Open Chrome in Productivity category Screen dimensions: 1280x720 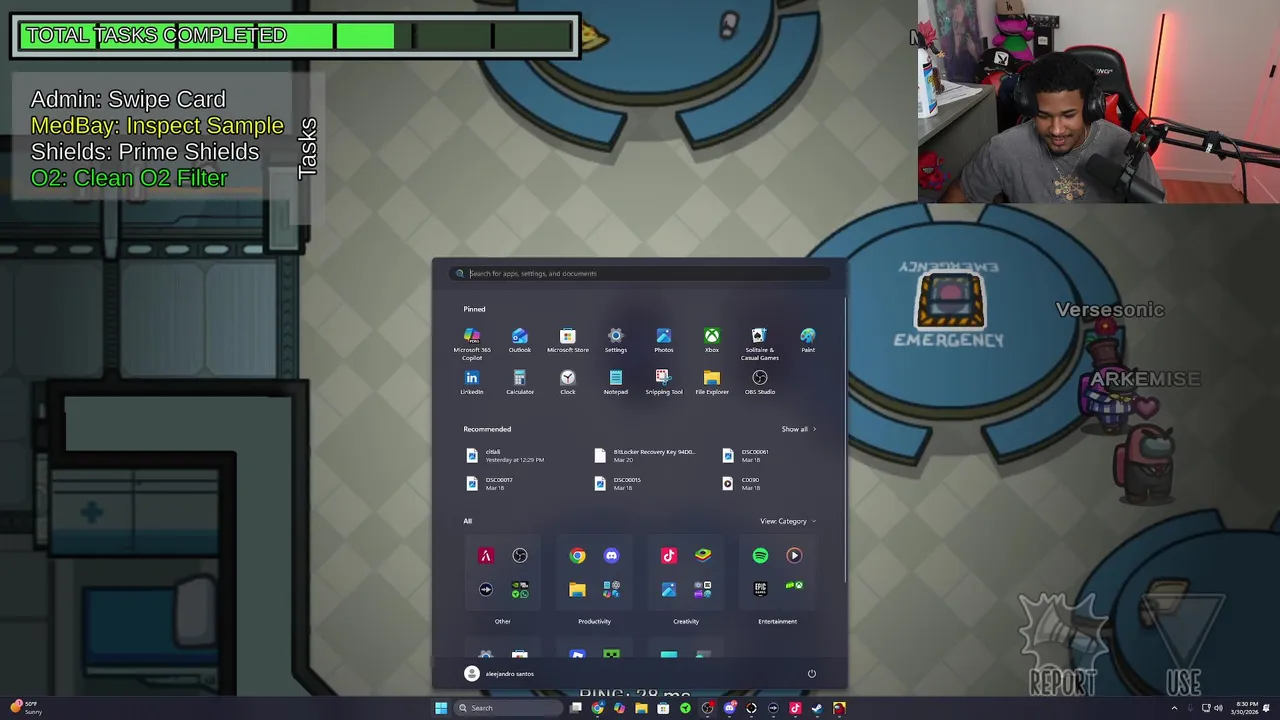tap(577, 556)
